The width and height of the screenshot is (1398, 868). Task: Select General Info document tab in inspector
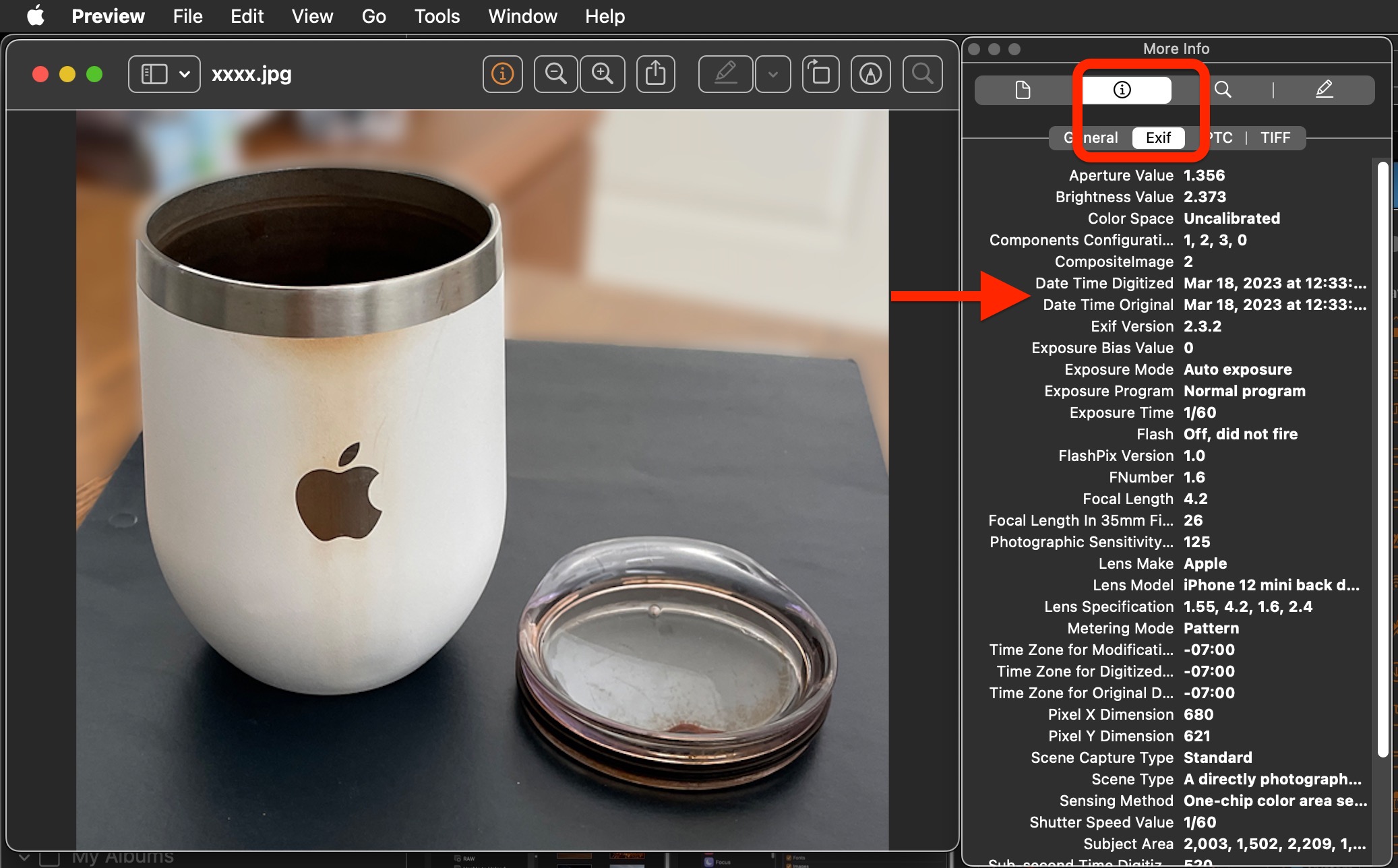click(x=1023, y=90)
